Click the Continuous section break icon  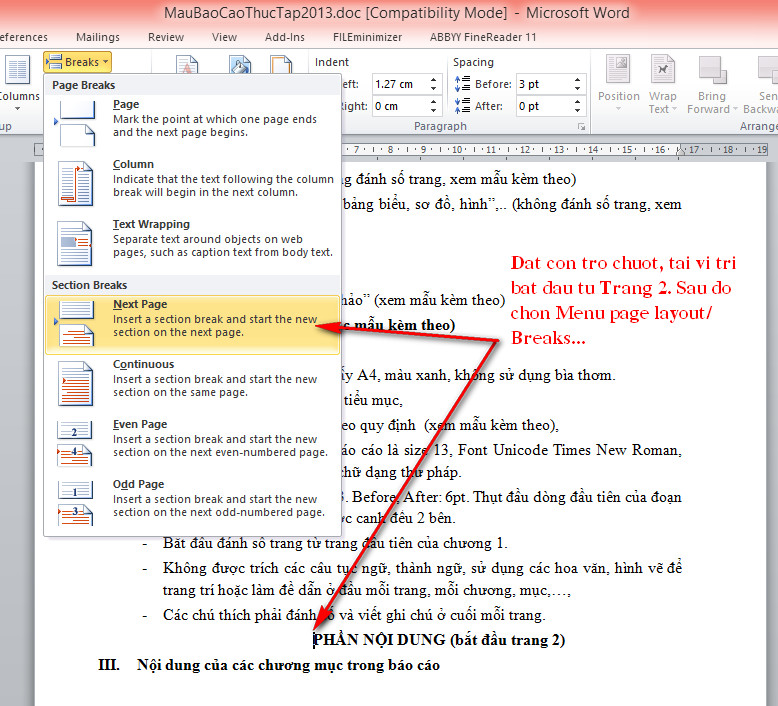click(x=75, y=383)
